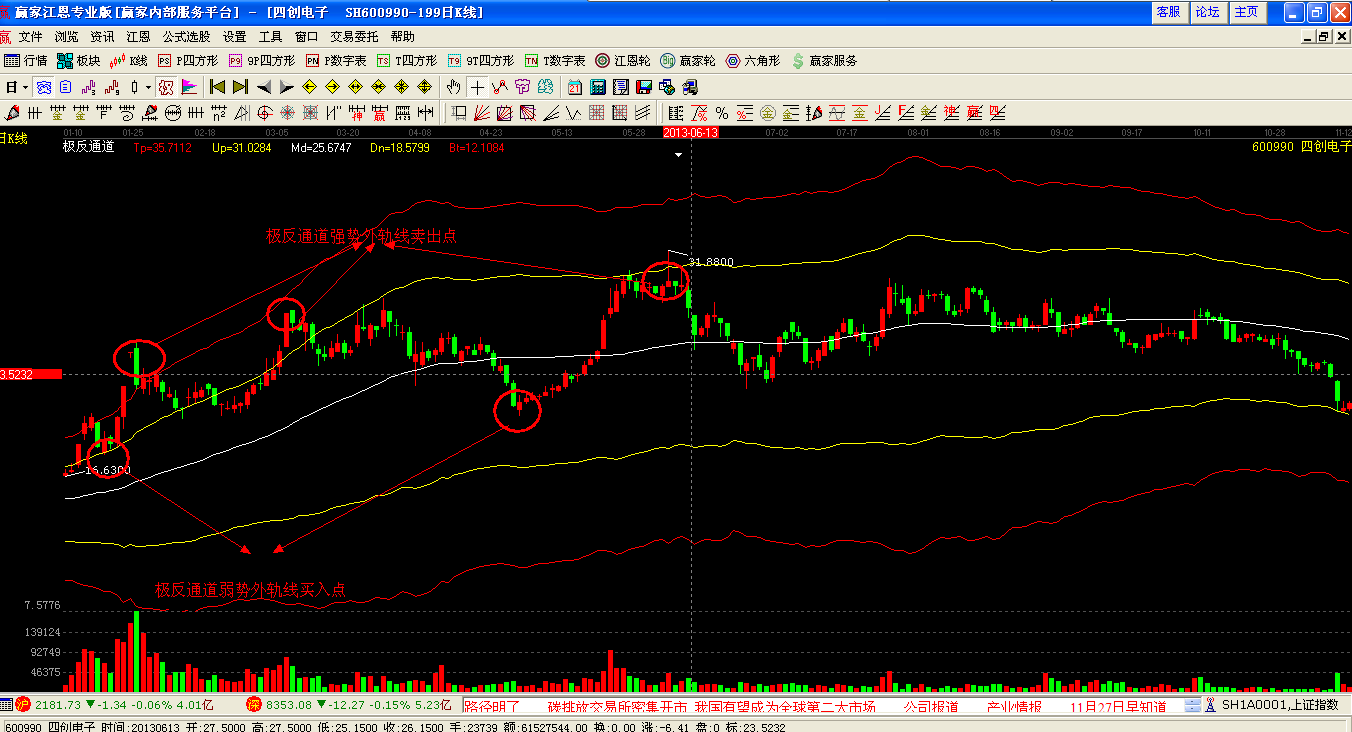Click the 客服 customer service button

(1168, 12)
